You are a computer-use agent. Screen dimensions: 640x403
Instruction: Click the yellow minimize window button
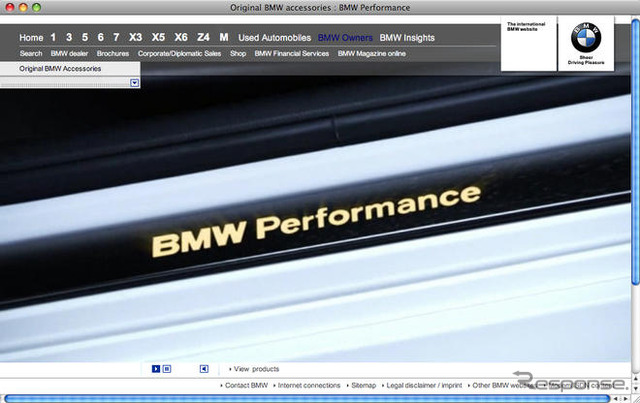click(23, 7)
